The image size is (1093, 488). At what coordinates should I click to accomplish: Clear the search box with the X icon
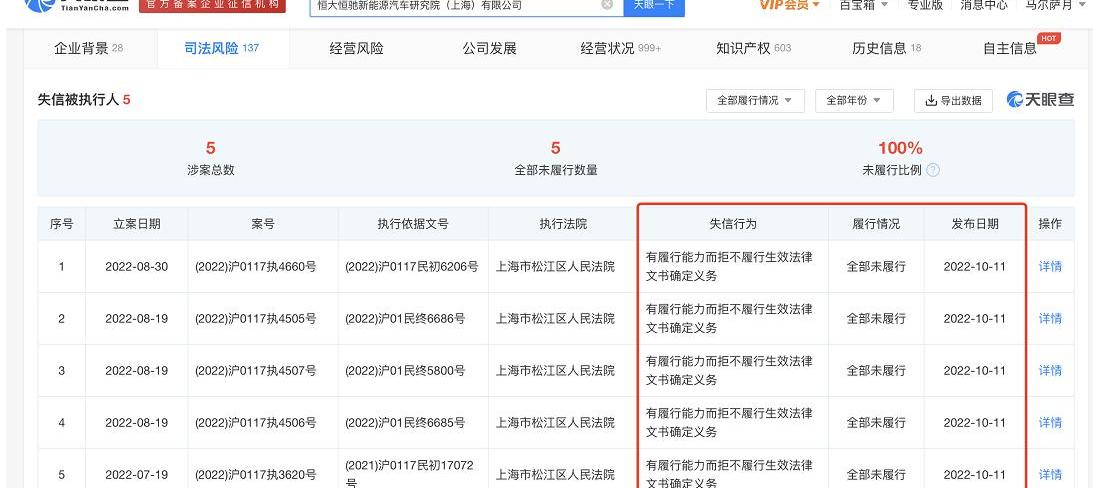point(607,5)
